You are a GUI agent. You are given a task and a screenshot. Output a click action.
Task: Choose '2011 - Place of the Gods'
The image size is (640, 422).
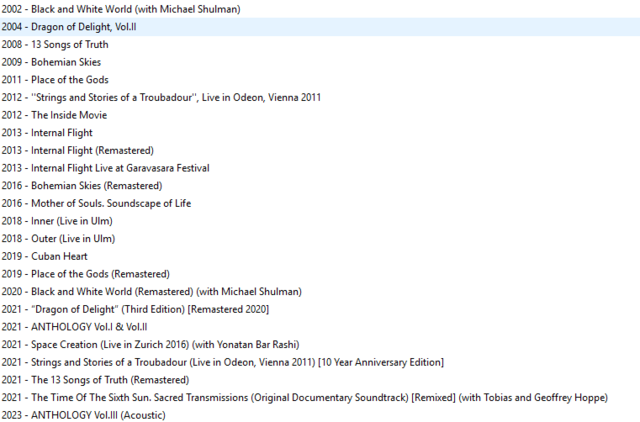point(55,80)
